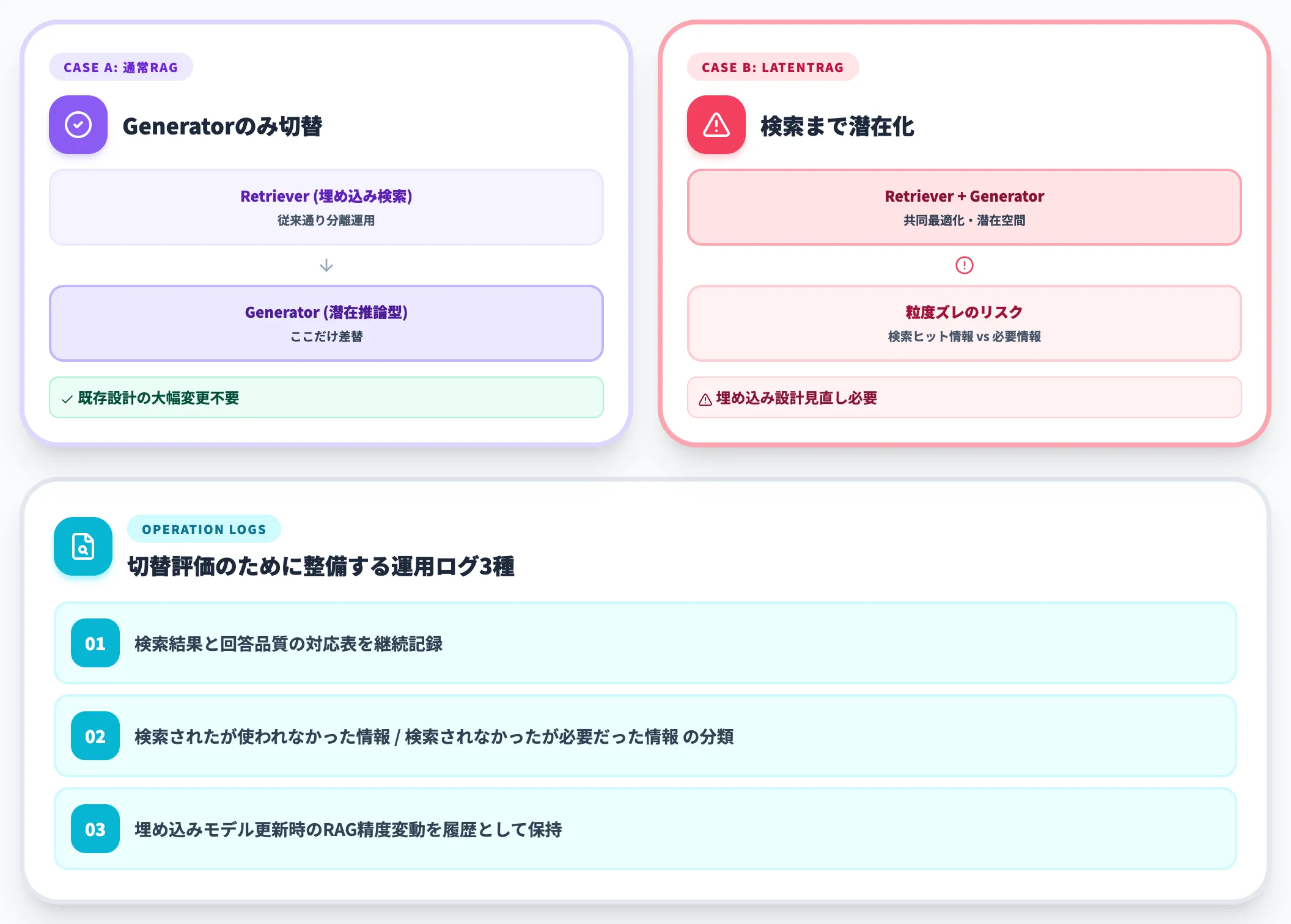This screenshot has width=1291, height=924.
Task: Click the small warning icon before 埋め込み設計見直し必要
Action: pos(705,400)
